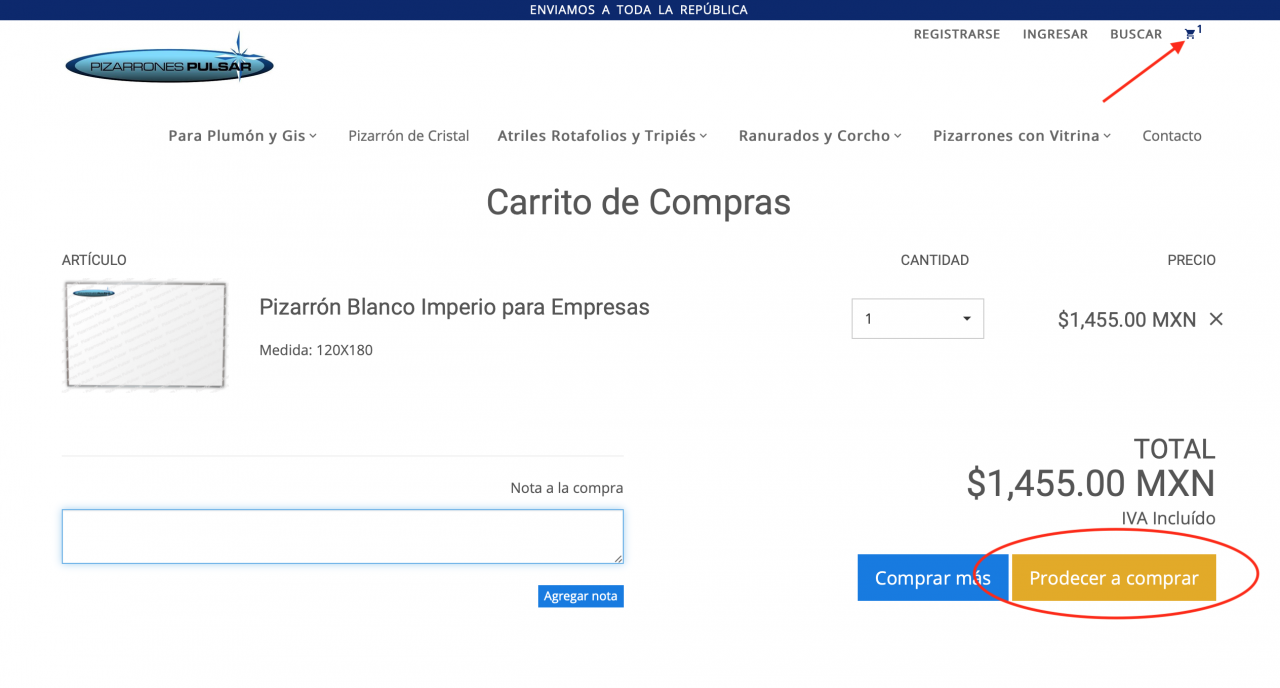
Task: Click the Pizarrones Pulsar logo
Action: pyautogui.click(x=169, y=65)
